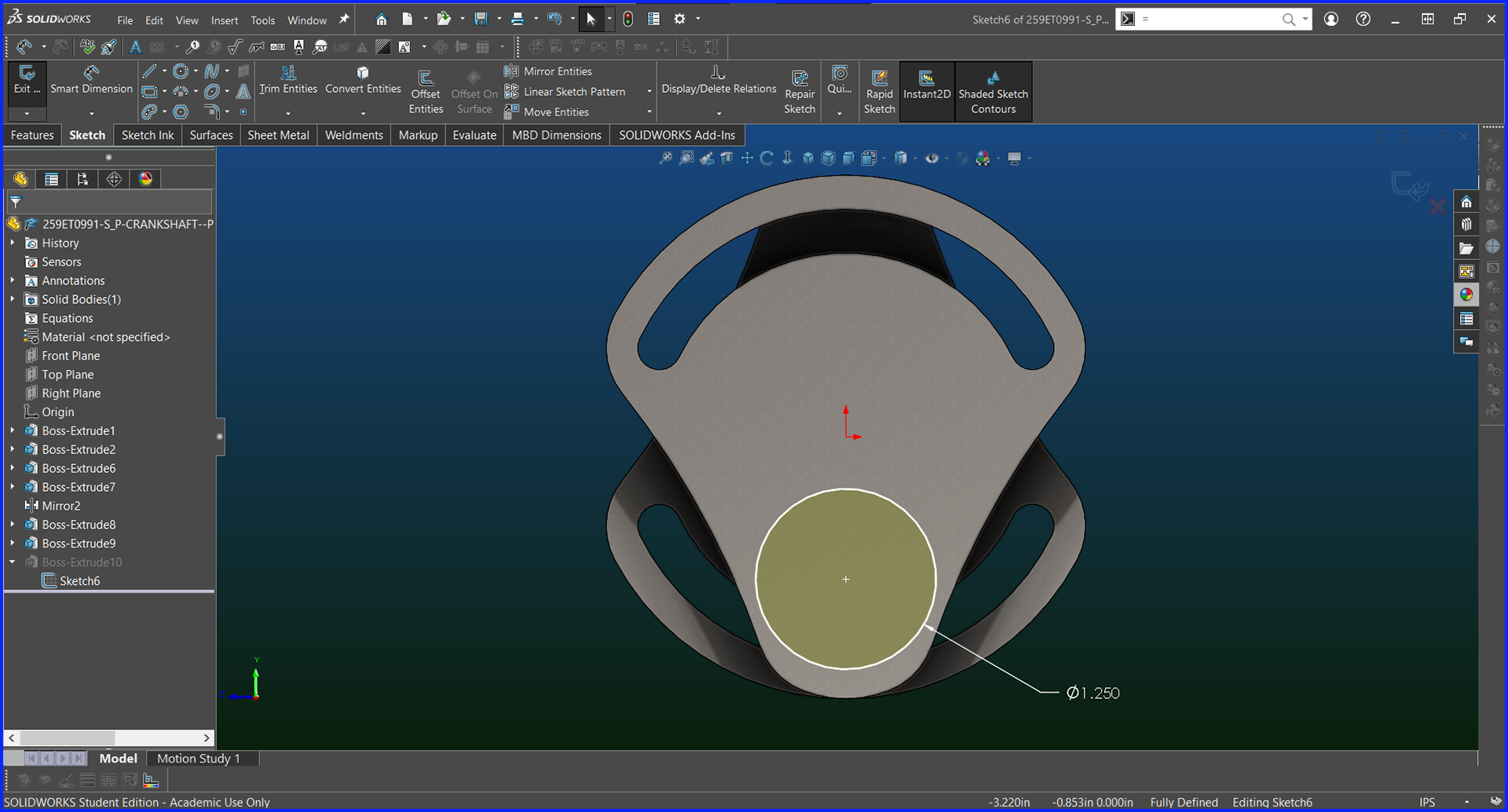The width and height of the screenshot is (1508, 812).
Task: Switch to the Surfaces tab
Action: (x=211, y=135)
